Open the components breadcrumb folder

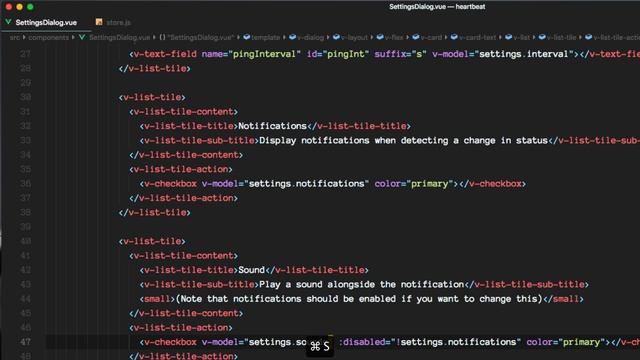tap(49, 38)
